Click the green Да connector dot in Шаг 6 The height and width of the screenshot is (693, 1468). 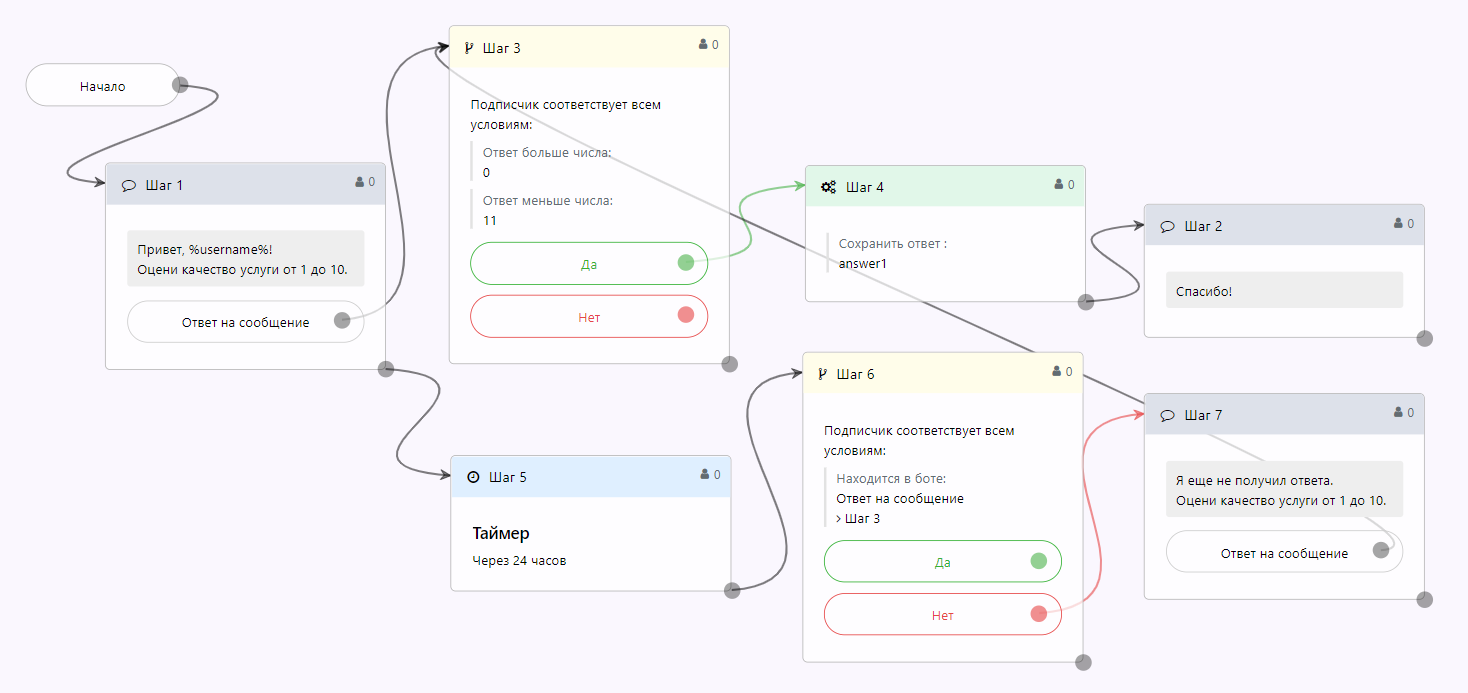pyautogui.click(x=1039, y=561)
